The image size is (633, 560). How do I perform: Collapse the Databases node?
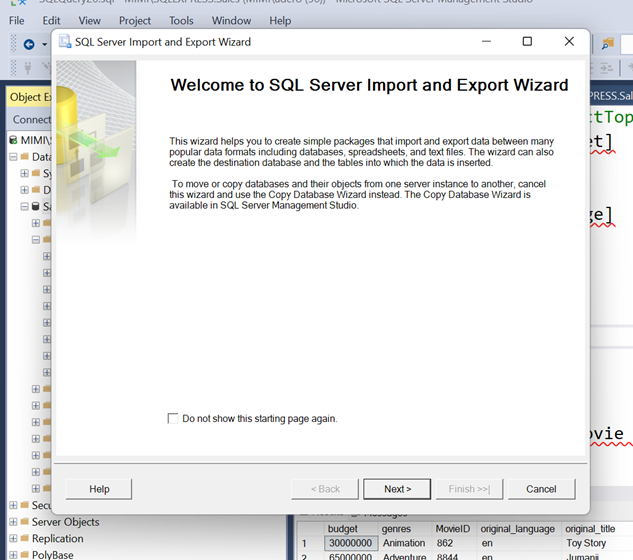click(13, 157)
